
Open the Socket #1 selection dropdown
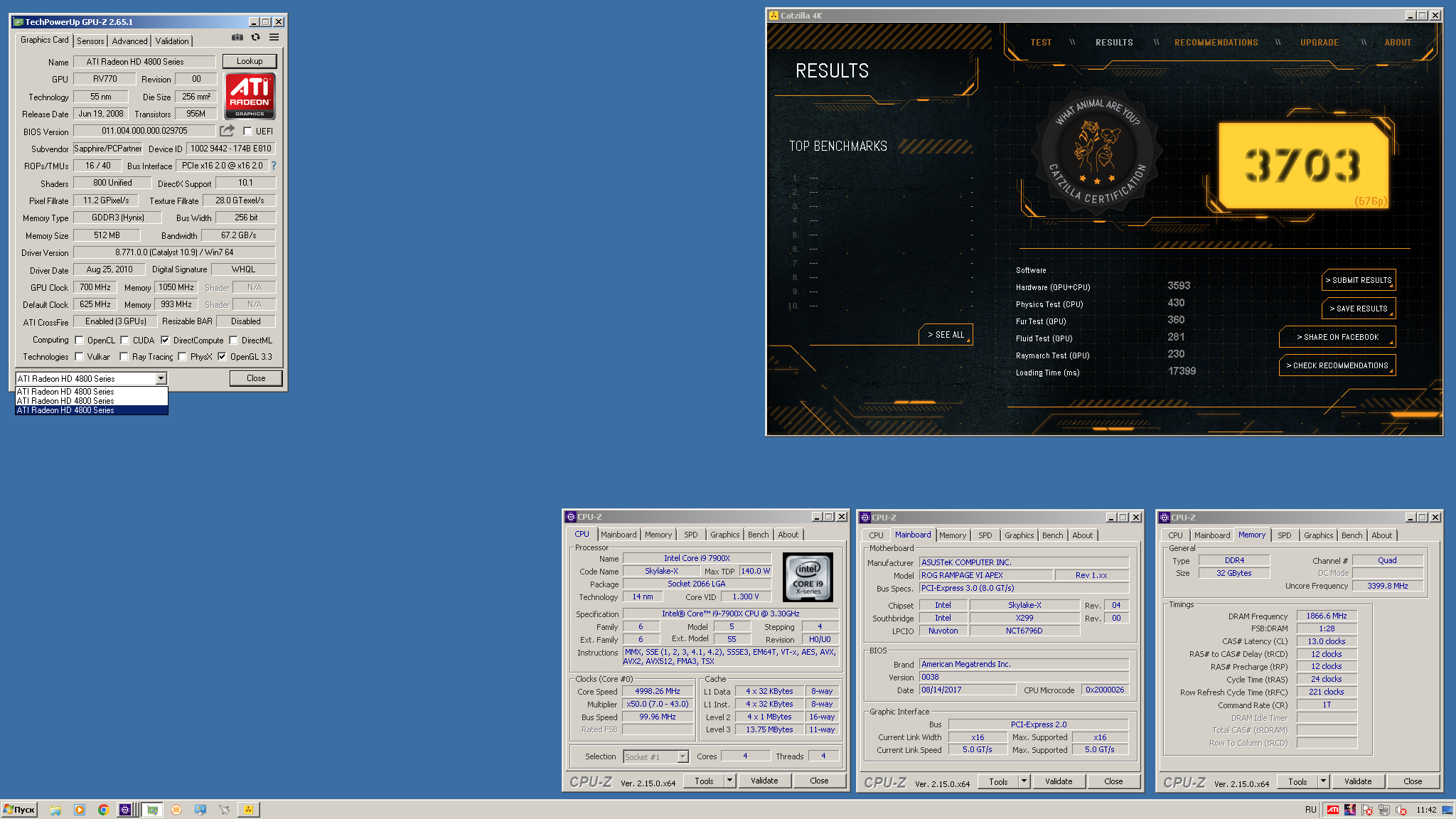(655, 757)
